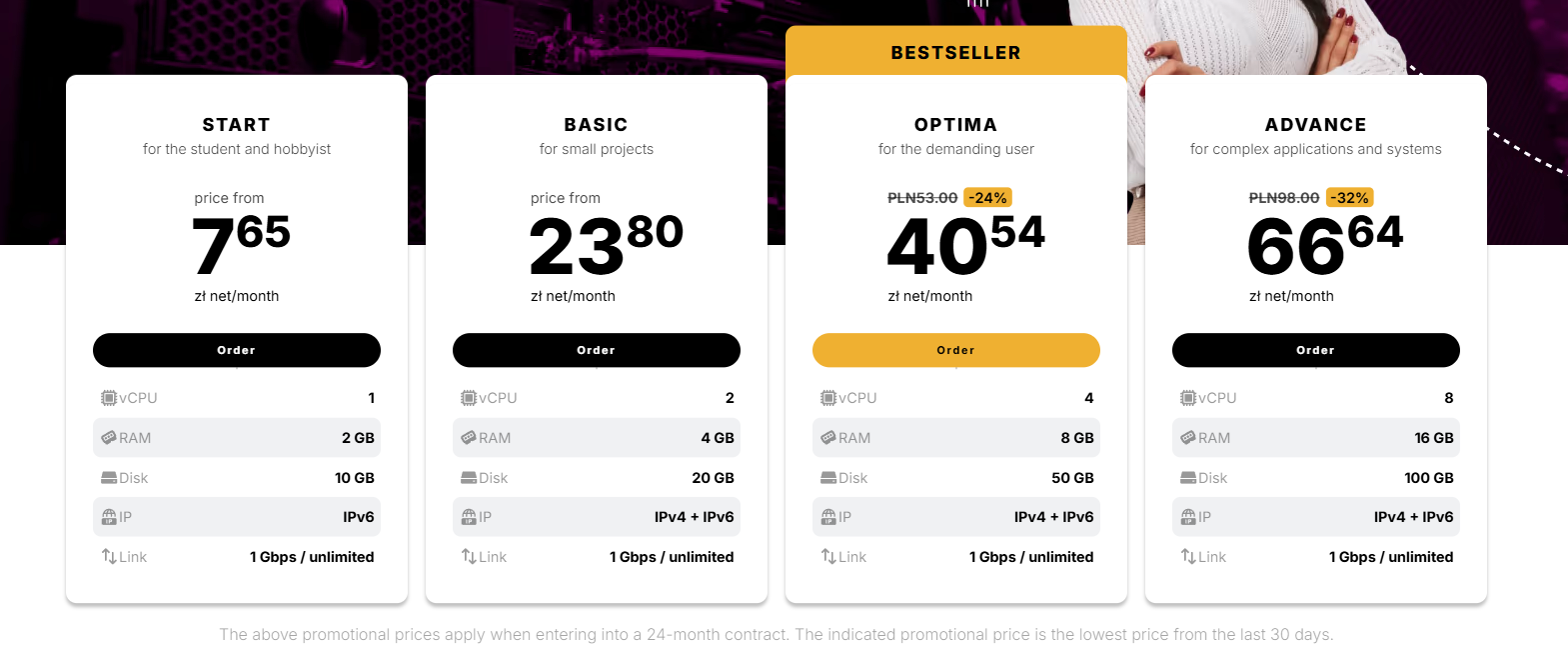Viewport: 1568px width, 671px height.
Task: Click the IP icon in START plan
Action: pos(109,517)
